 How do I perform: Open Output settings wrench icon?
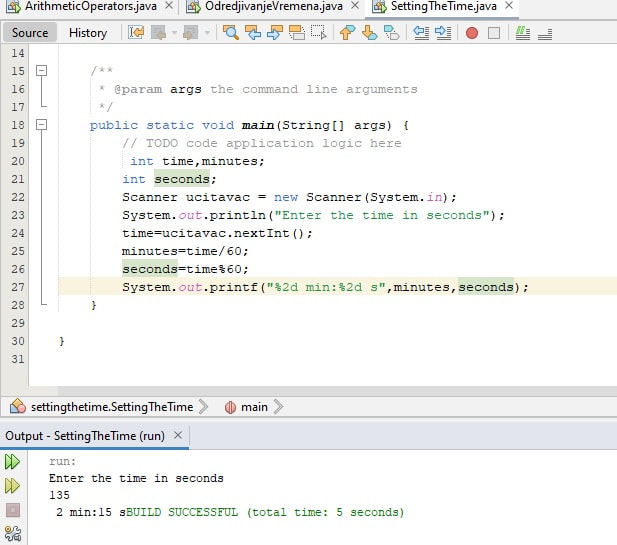[13, 534]
